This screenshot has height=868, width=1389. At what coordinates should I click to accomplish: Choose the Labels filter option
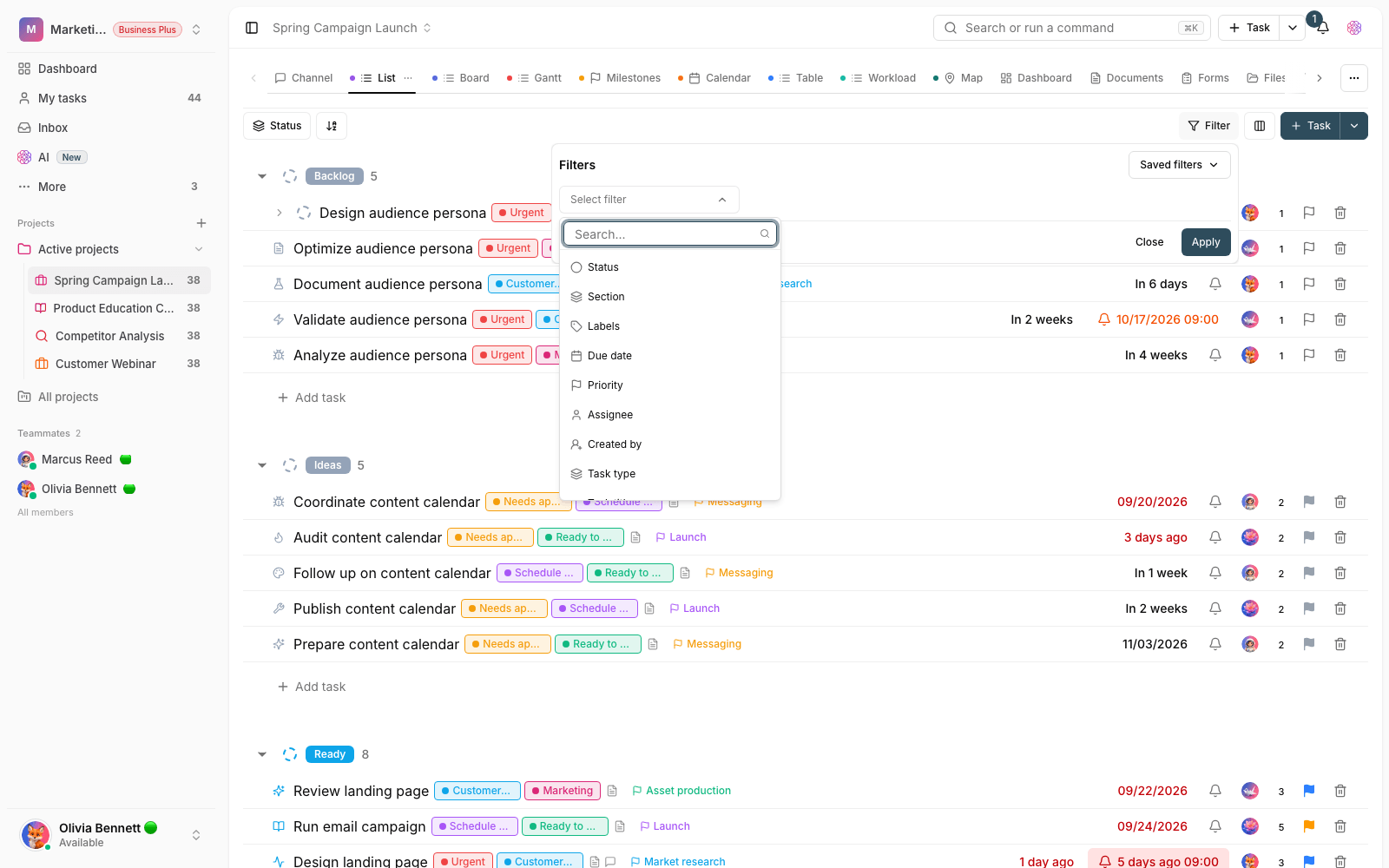pyautogui.click(x=670, y=326)
